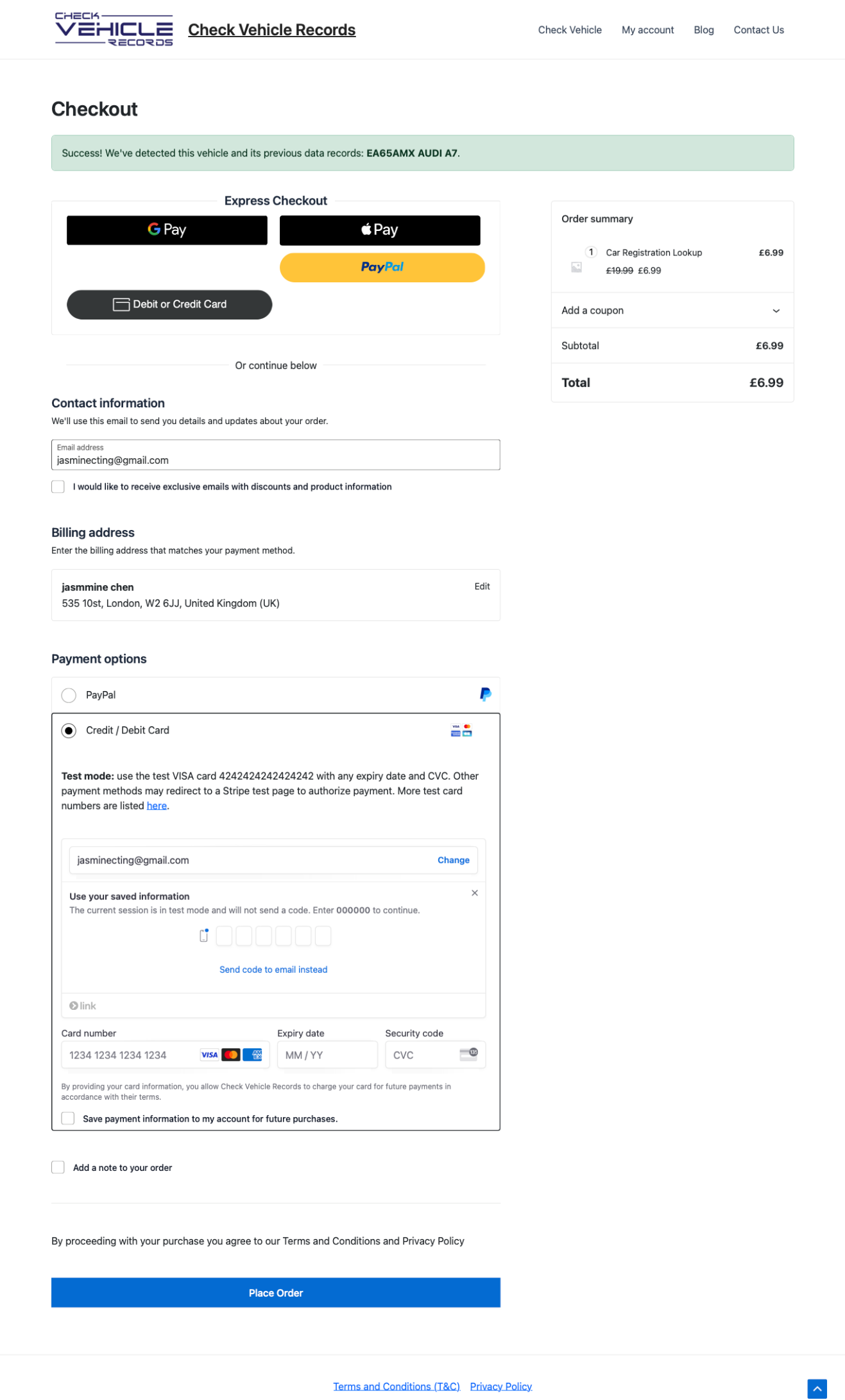This screenshot has height=1400, width=845.
Task: Close the saved information prompt
Action: [475, 892]
